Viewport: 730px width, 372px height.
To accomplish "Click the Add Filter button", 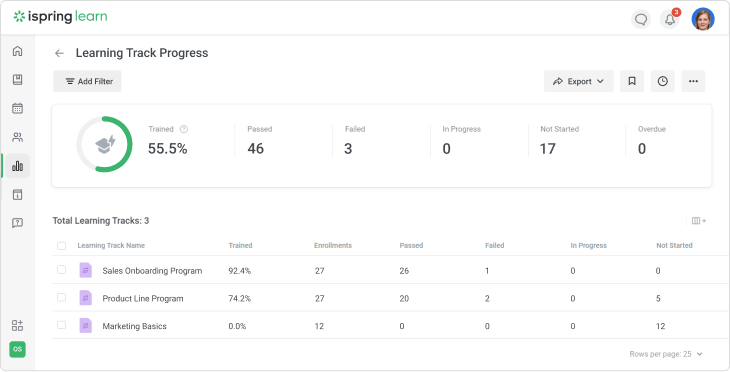I will [88, 81].
